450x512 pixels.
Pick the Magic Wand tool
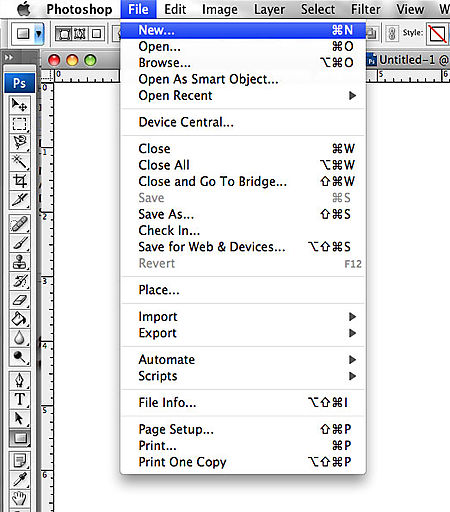[x=19, y=162]
